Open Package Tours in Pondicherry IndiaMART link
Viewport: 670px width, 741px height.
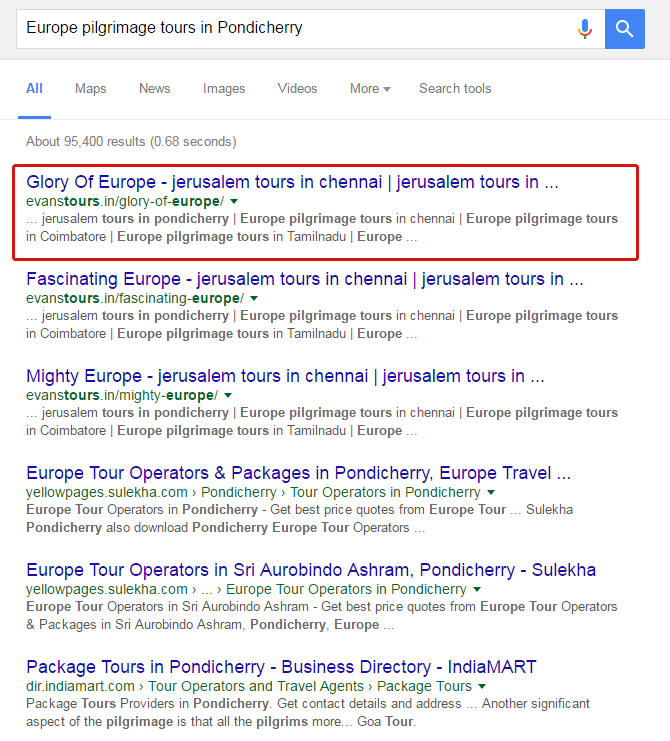click(x=281, y=667)
